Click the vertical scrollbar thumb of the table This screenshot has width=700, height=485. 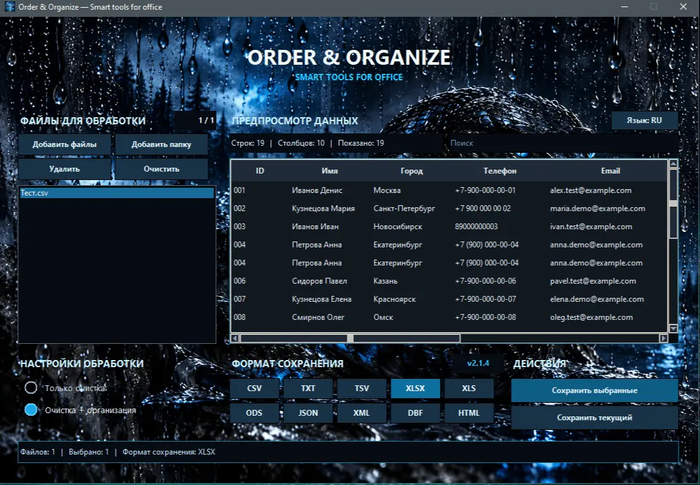coord(673,204)
